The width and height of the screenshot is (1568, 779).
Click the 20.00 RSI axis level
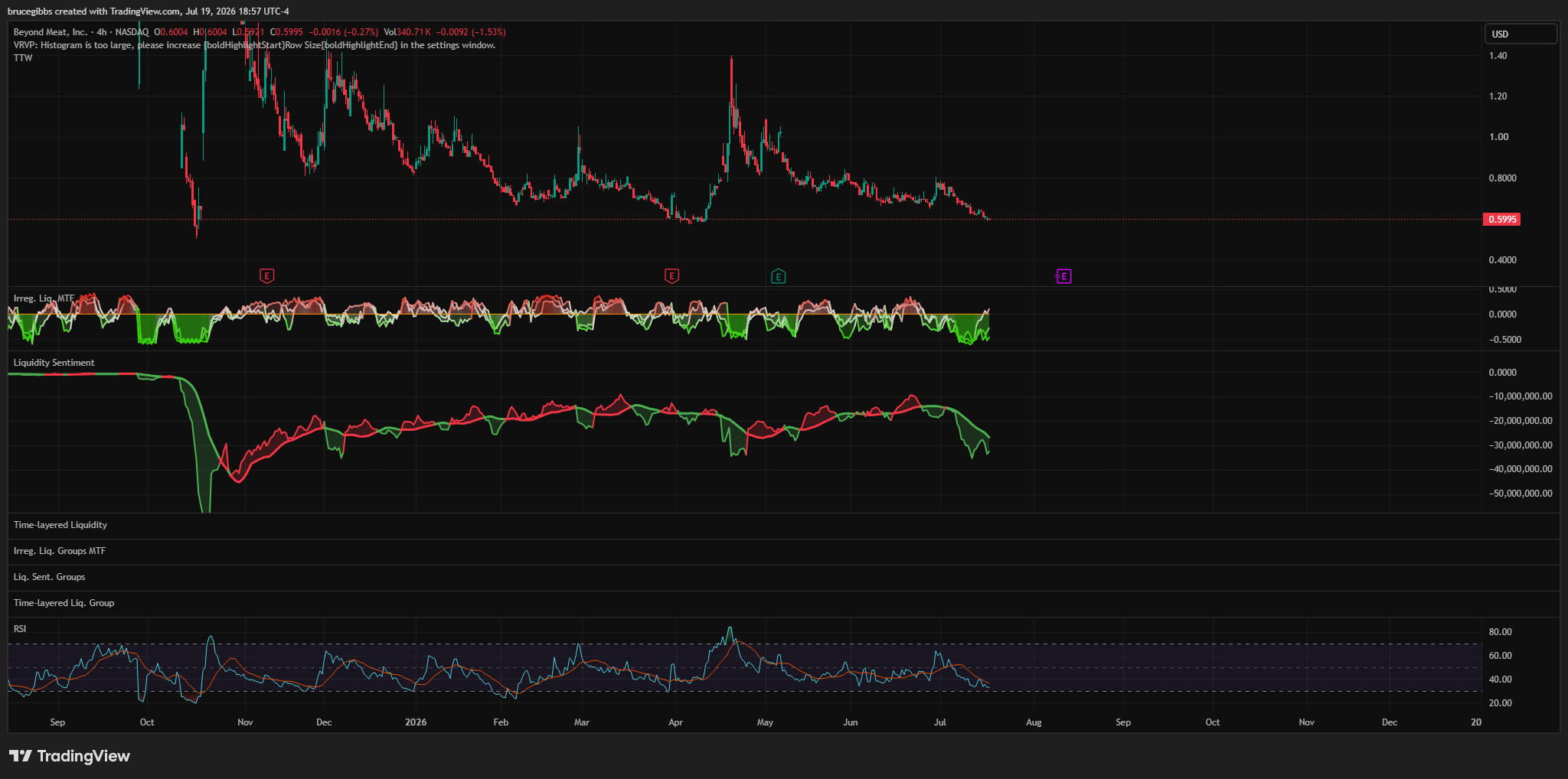(1500, 703)
